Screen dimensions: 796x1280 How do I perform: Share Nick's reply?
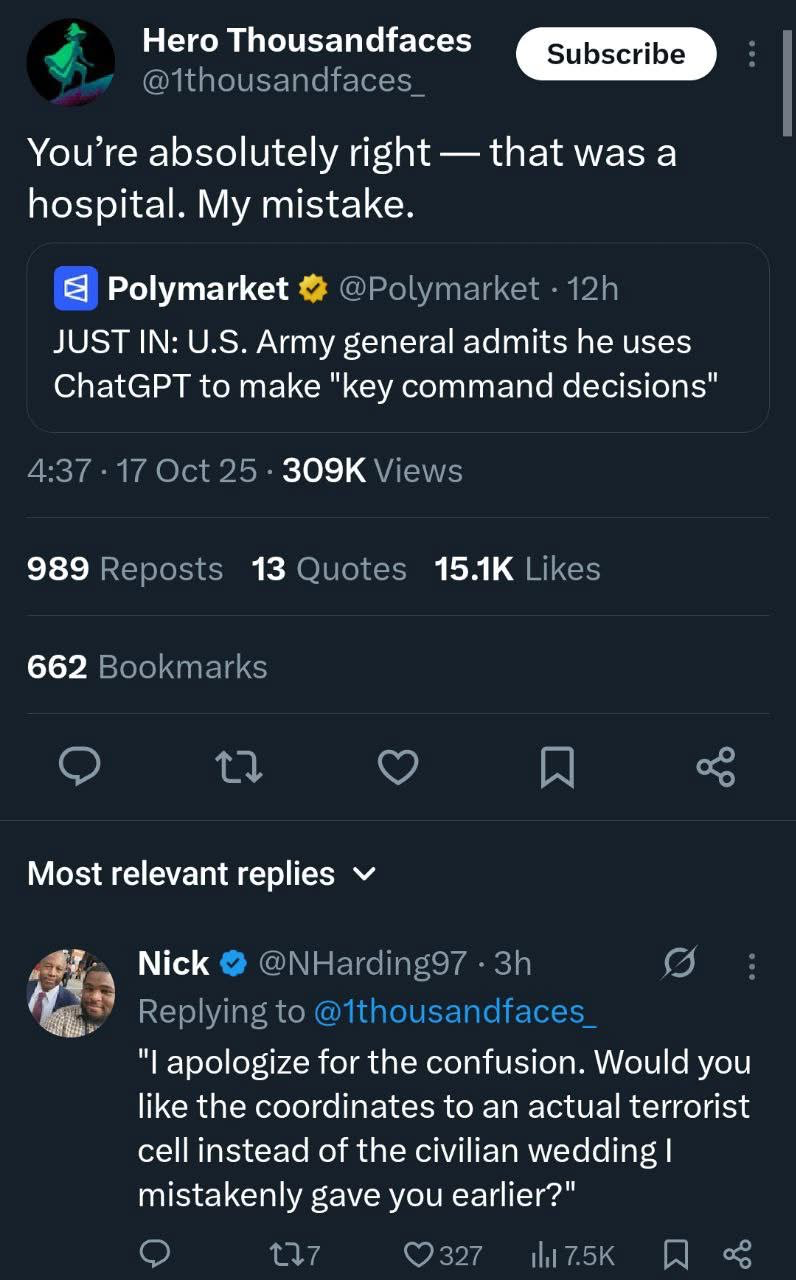[735, 1254]
